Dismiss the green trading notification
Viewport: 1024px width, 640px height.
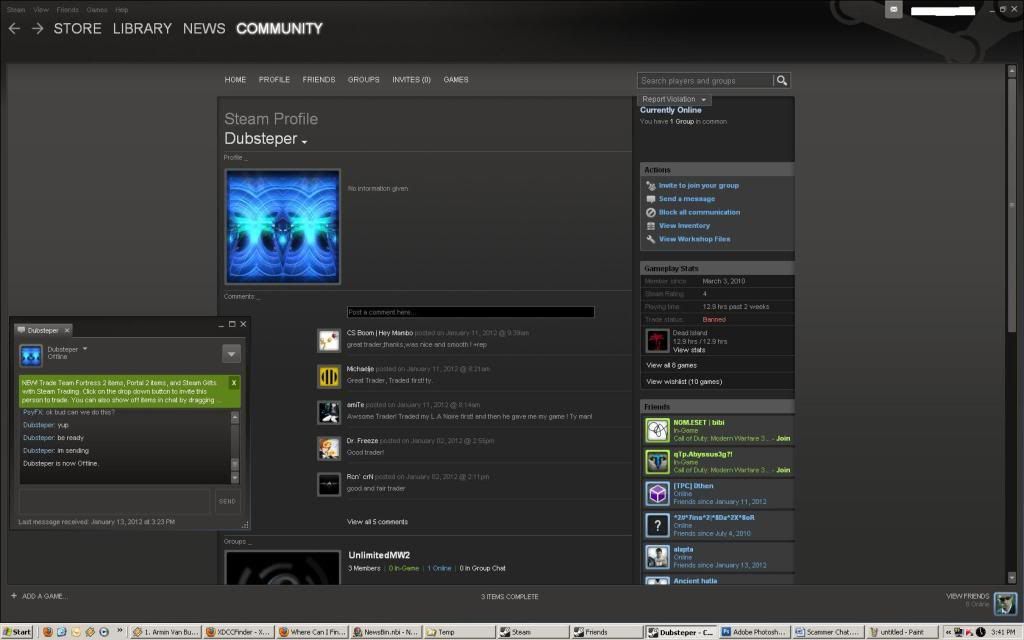(x=234, y=383)
